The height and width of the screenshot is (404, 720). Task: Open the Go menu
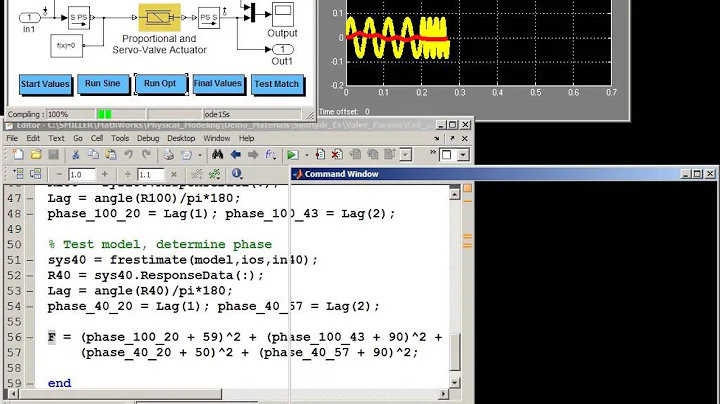pos(78,138)
